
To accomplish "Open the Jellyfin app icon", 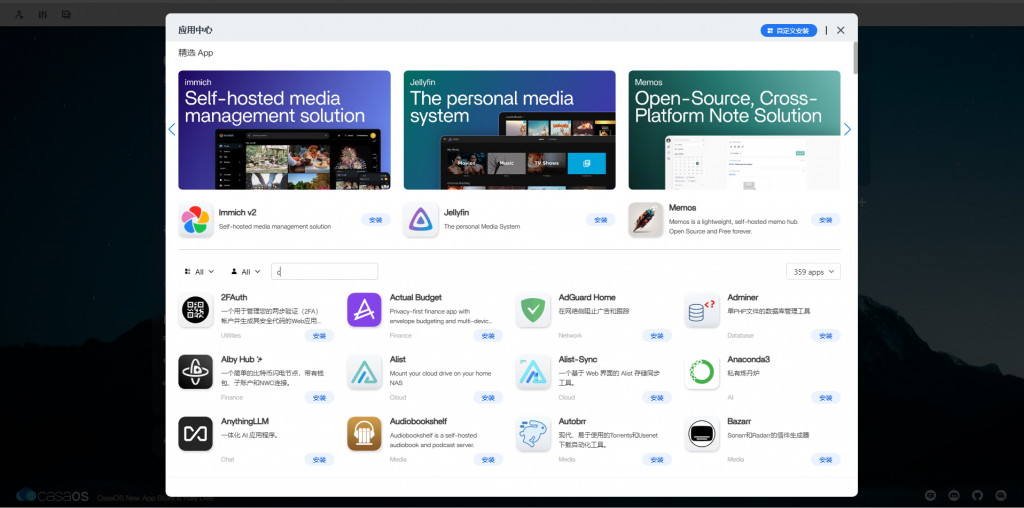I will [420, 220].
